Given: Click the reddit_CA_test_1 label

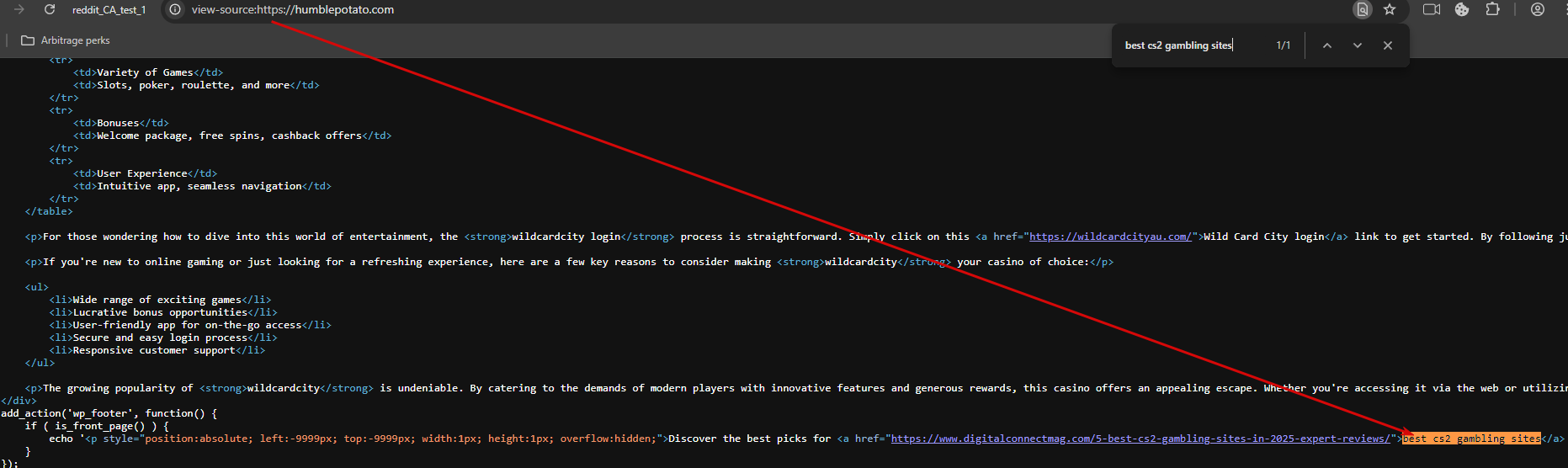Looking at the screenshot, I should click(109, 10).
